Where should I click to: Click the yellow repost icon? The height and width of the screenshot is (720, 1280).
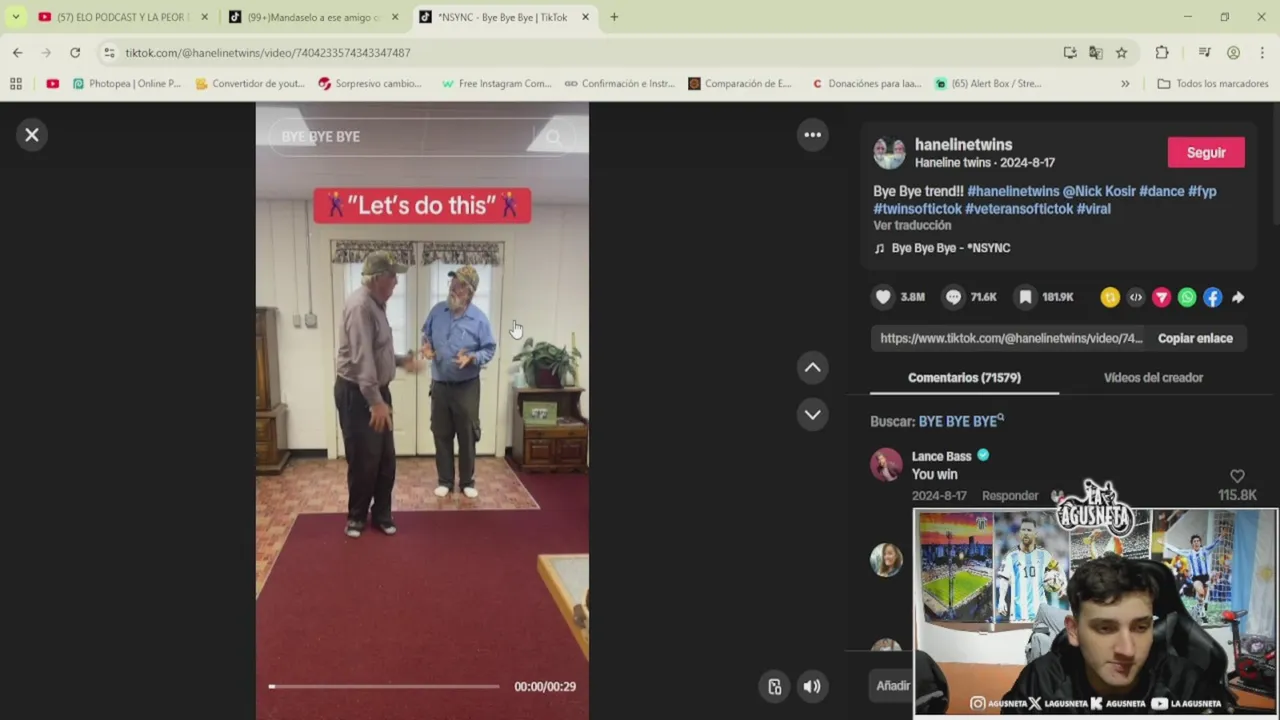[1110, 297]
